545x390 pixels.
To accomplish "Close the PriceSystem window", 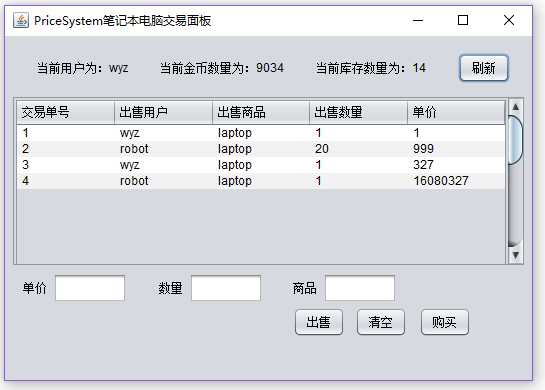I will [509, 20].
